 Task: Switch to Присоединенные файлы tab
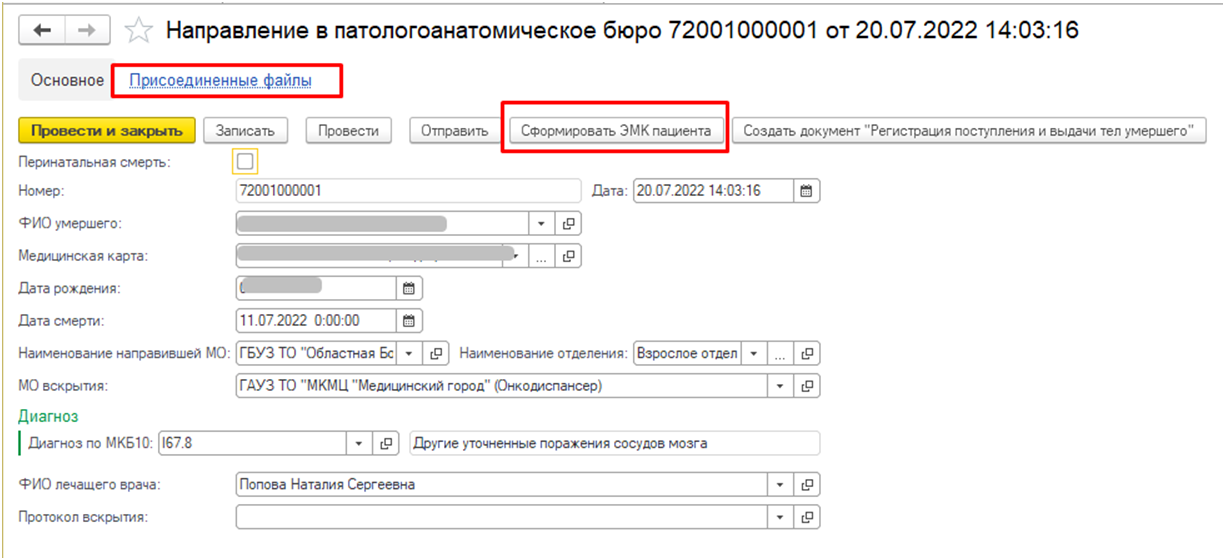click(221, 80)
